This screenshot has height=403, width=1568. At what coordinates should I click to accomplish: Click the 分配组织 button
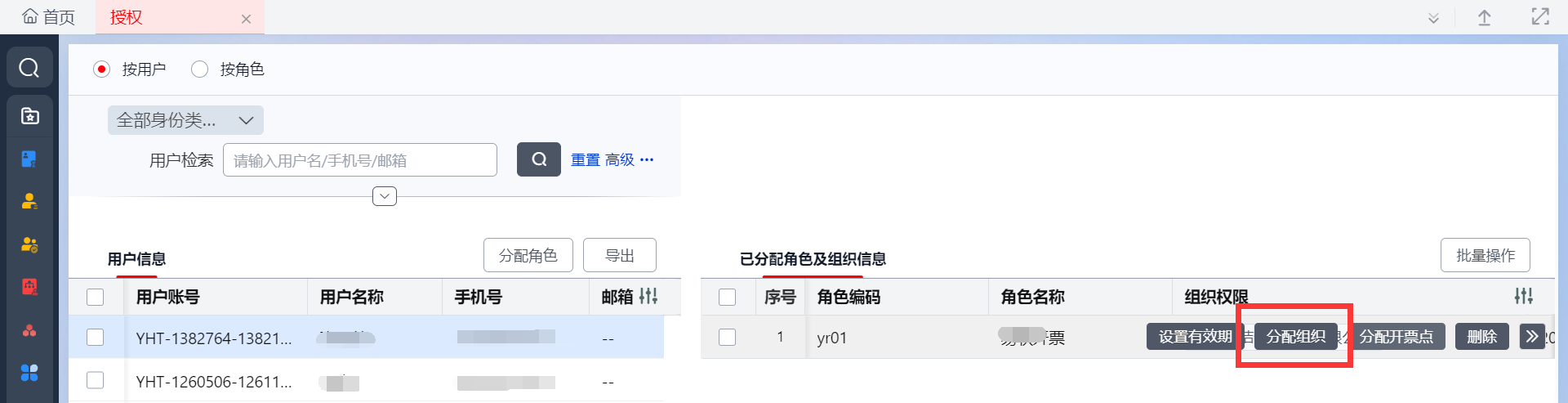tap(1295, 337)
